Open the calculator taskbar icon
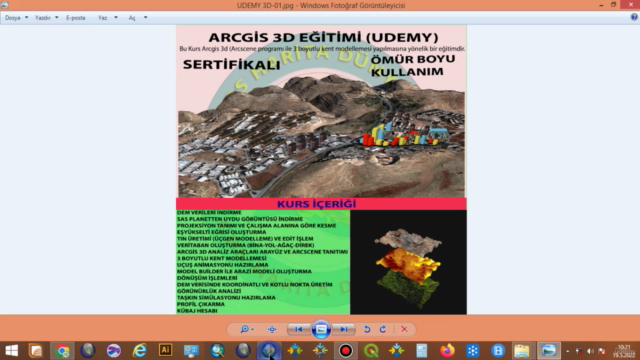Viewport: 640px width, 360px height. tap(422, 351)
